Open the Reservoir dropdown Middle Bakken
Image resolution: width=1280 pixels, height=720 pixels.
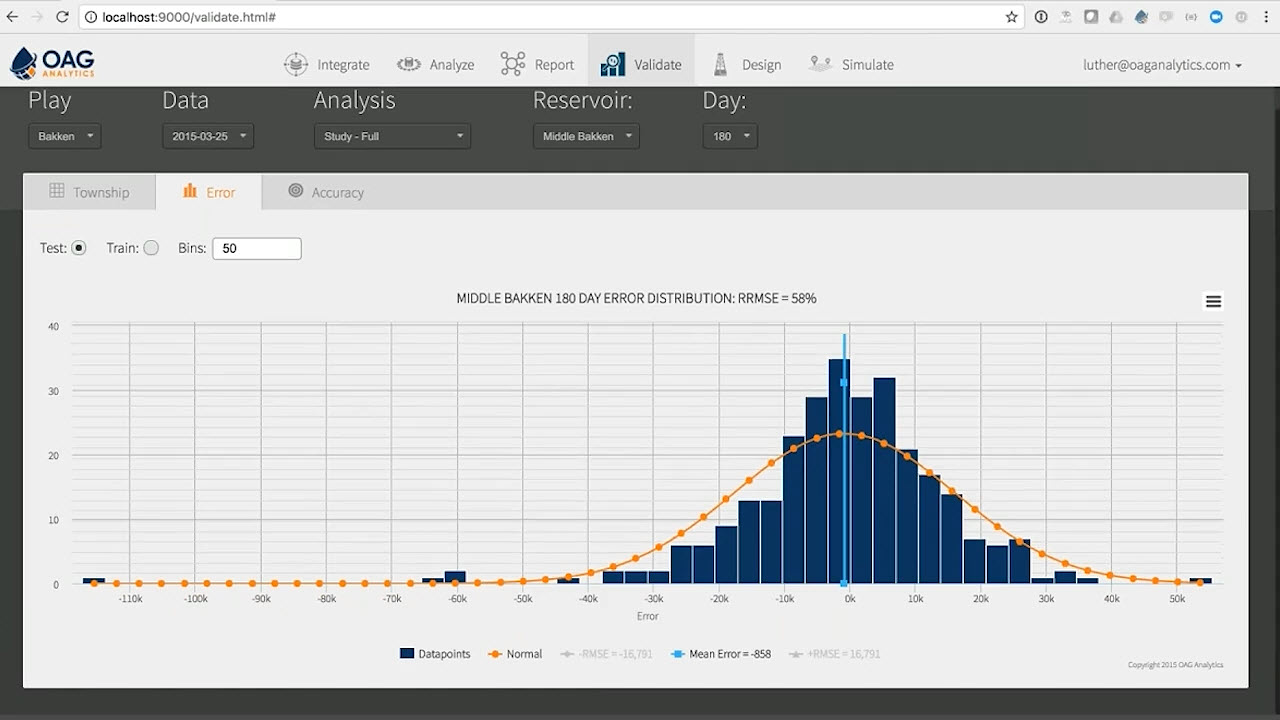point(586,136)
